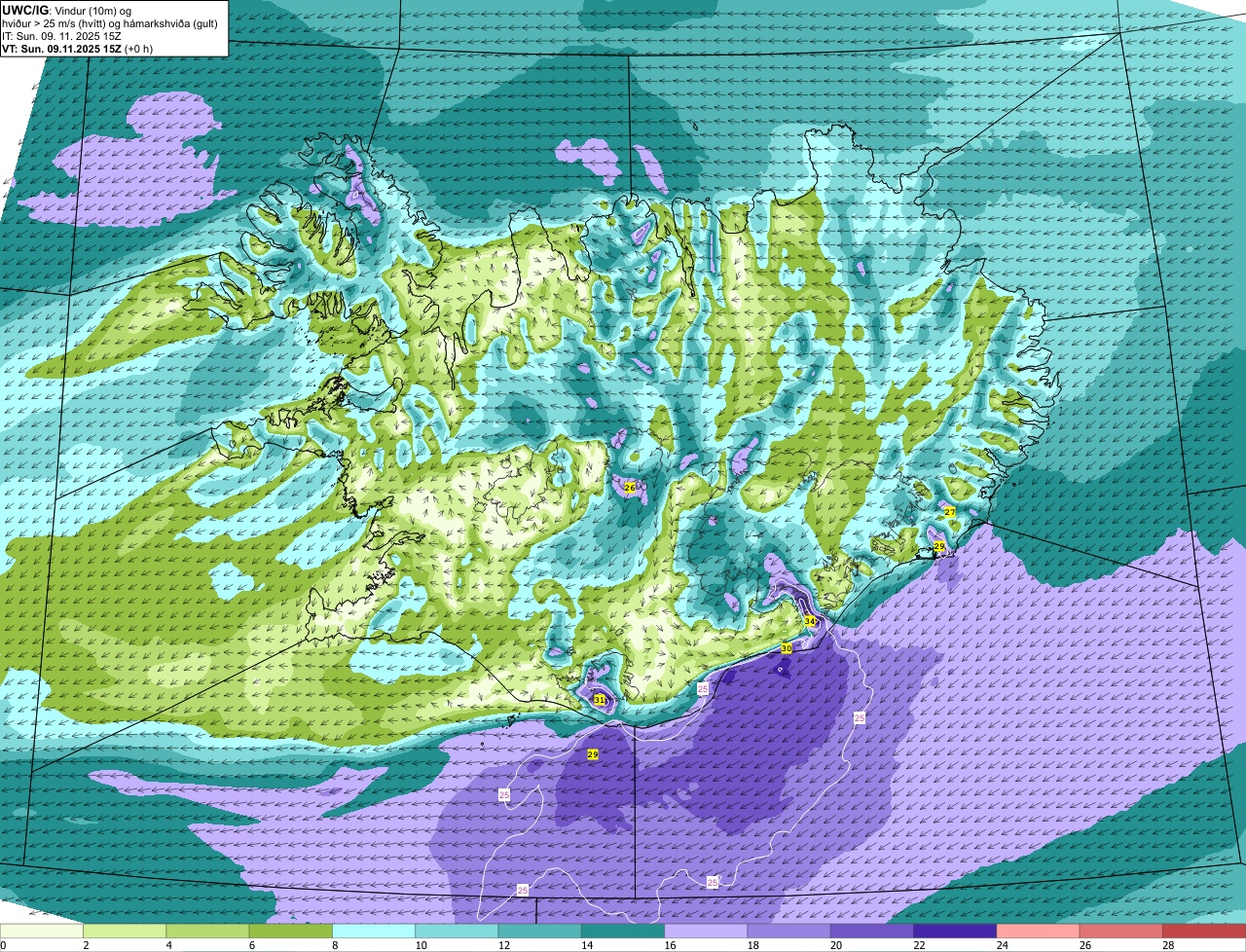Screen dimensions: 1246x952
Task: Click the yellow 26 gust marker on the map
Action: coord(630,488)
